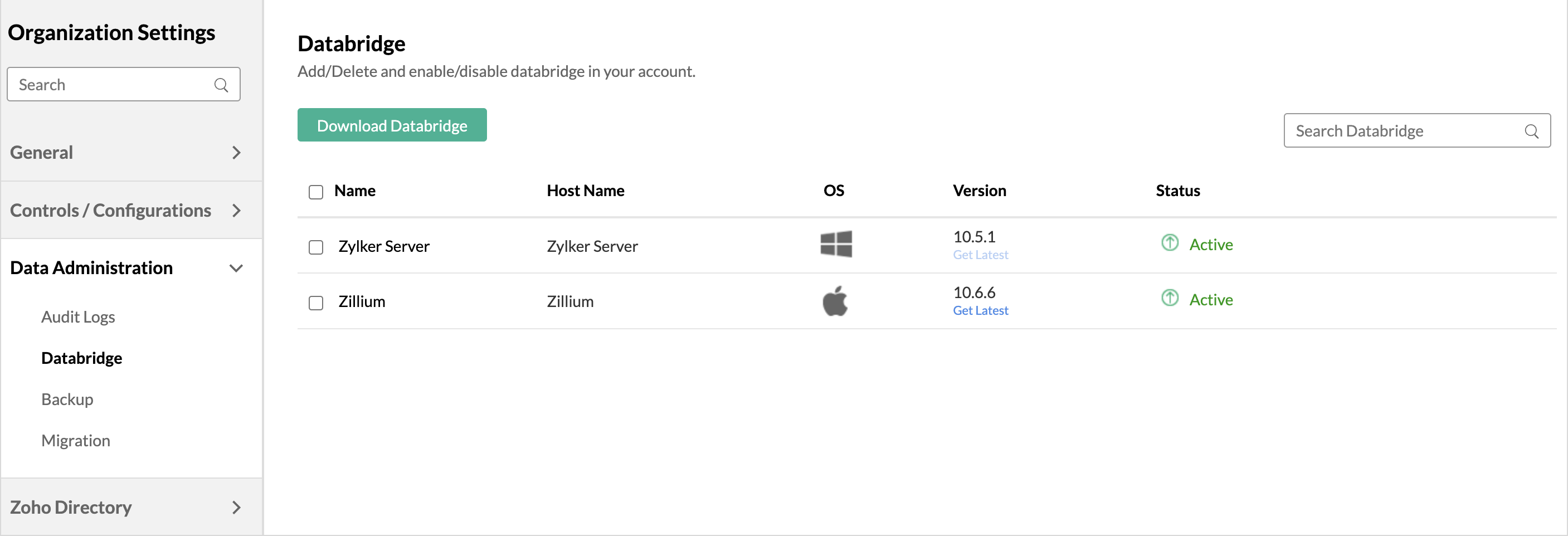
Task: Go to the Migration page
Action: tap(75, 441)
